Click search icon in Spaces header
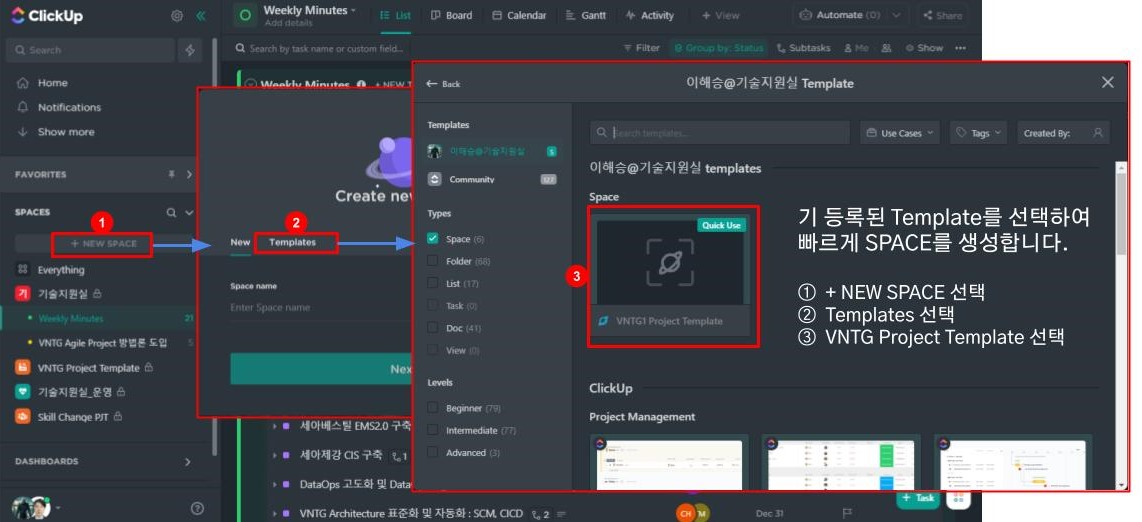Viewport: 1142px width, 522px height. (171, 213)
